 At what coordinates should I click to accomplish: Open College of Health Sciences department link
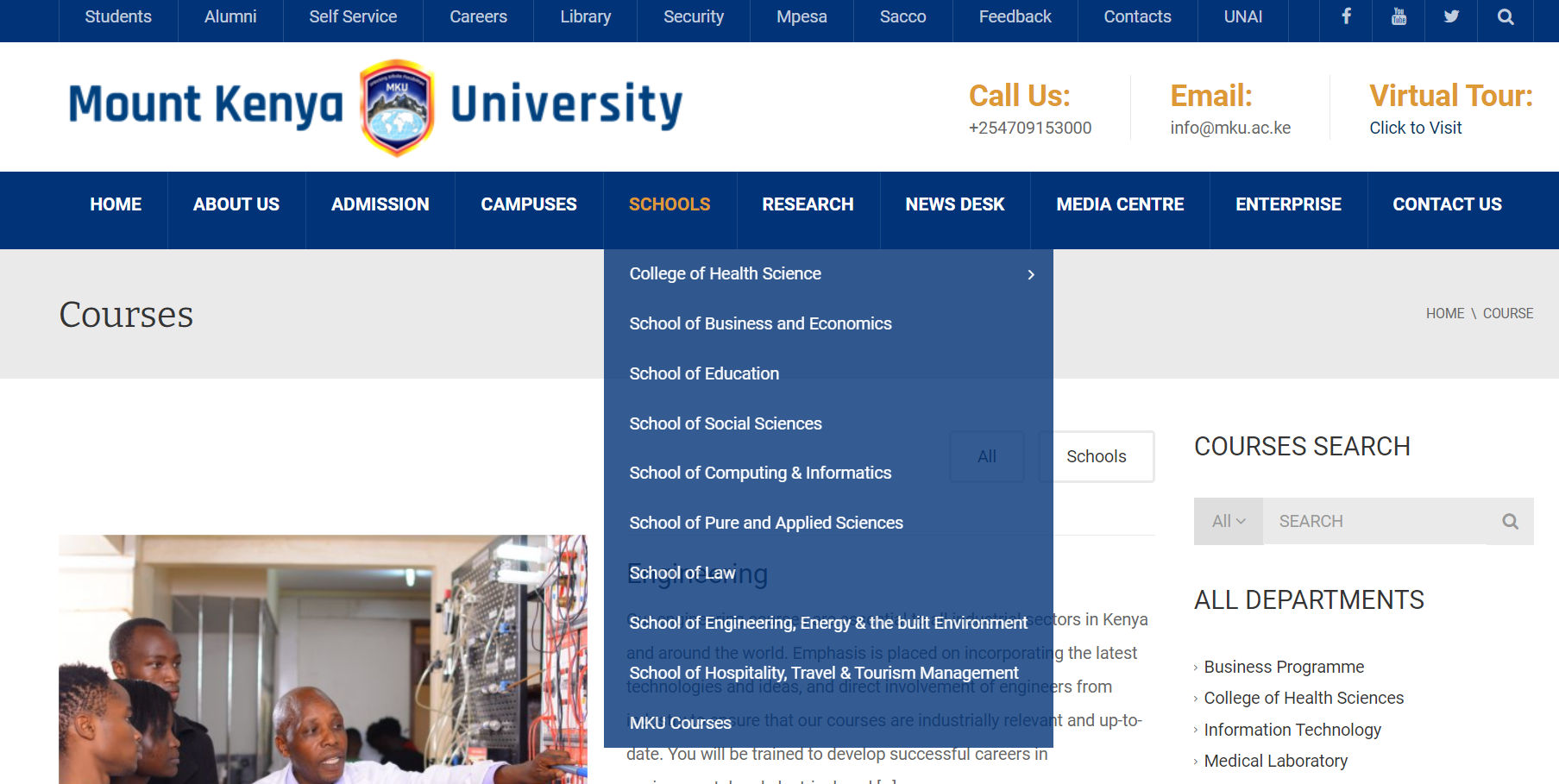[x=1304, y=698]
